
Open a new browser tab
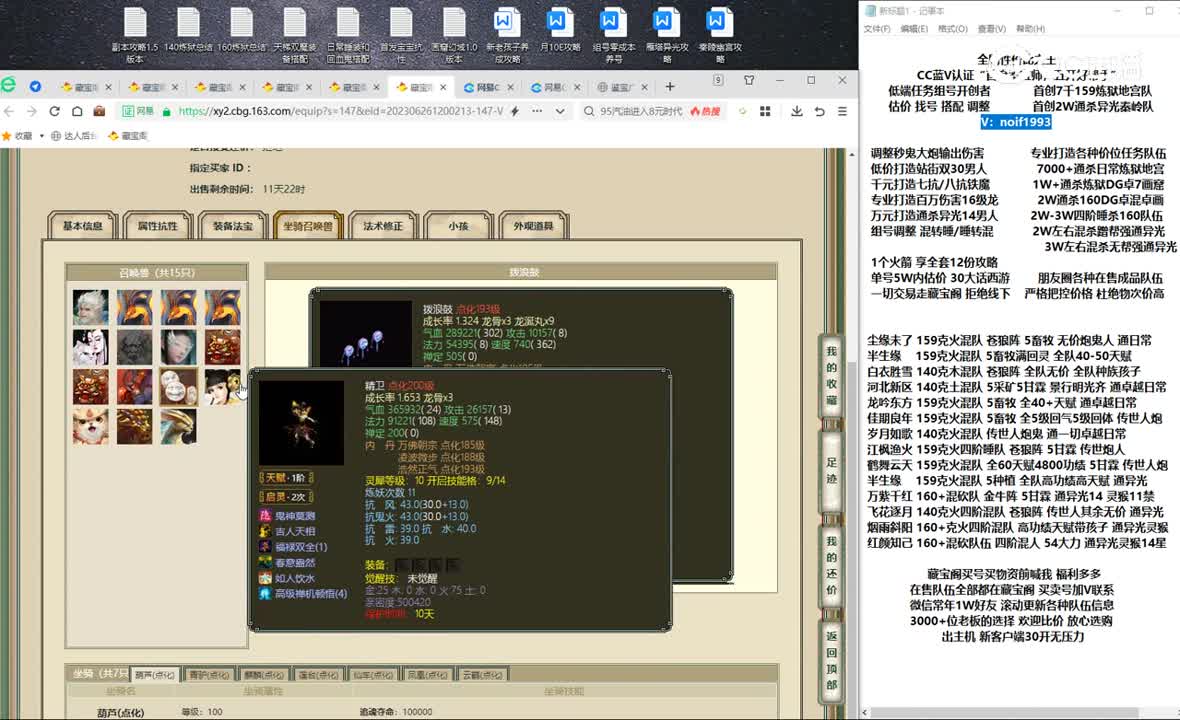click(670, 87)
